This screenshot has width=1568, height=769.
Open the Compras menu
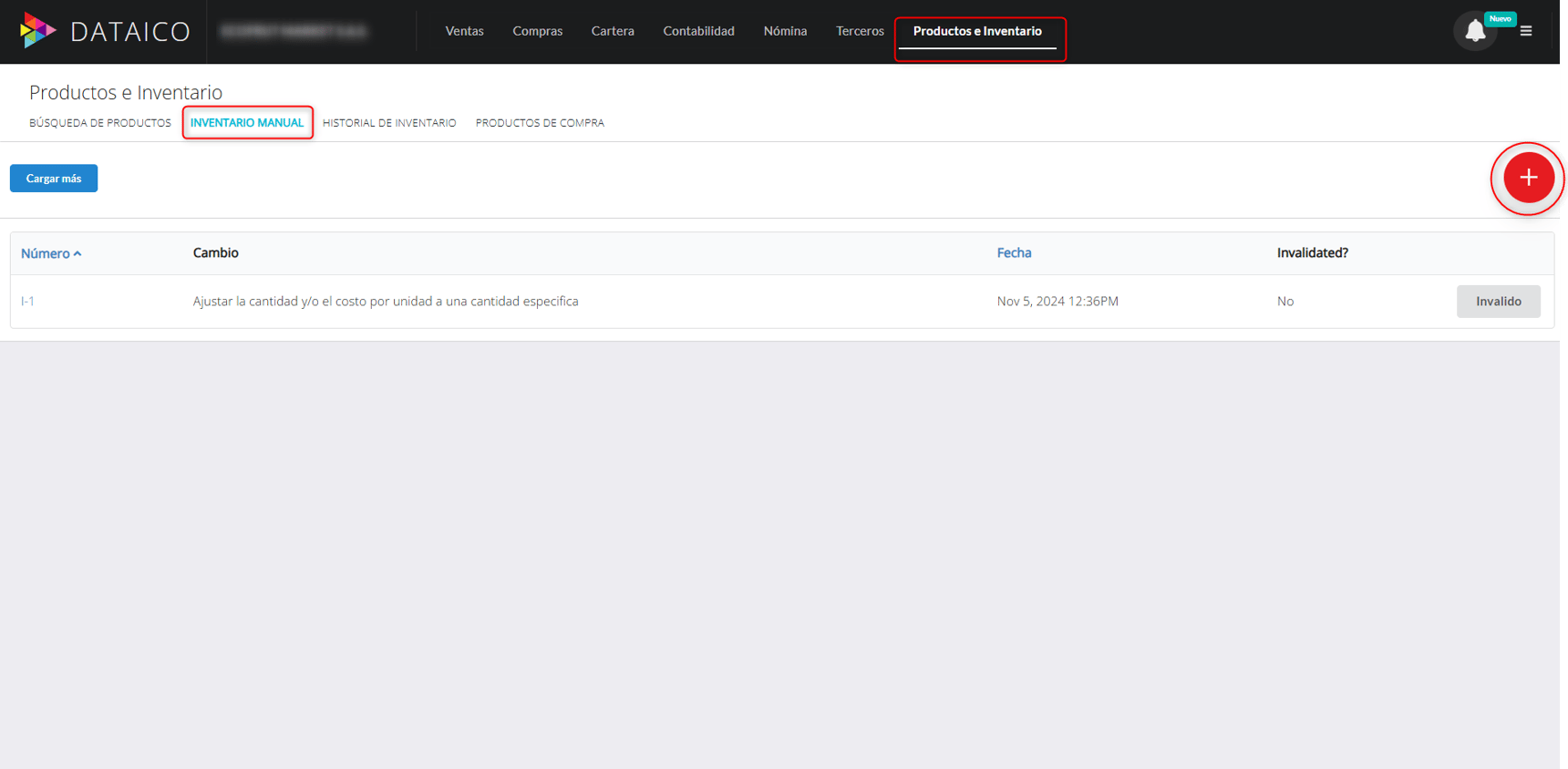(537, 31)
